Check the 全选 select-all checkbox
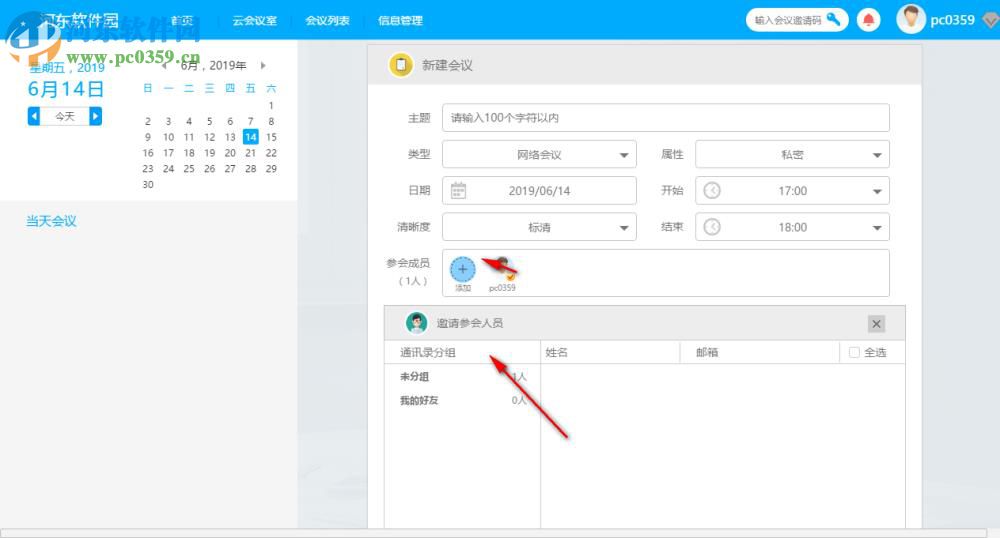Image resolution: width=1000 pixels, height=538 pixels. click(854, 352)
